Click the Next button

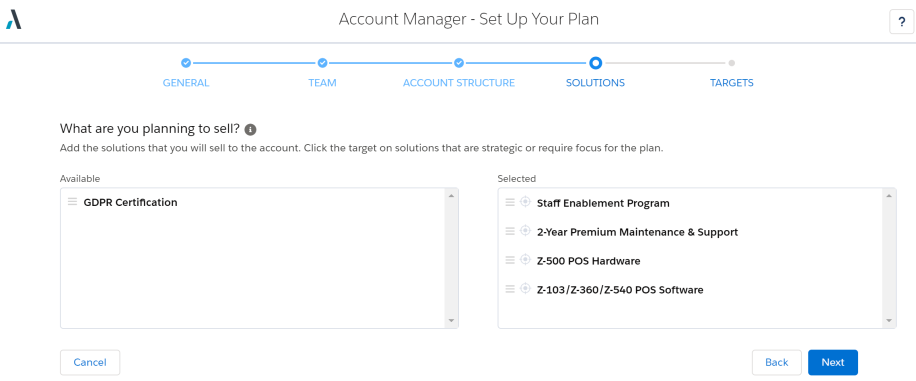point(832,362)
